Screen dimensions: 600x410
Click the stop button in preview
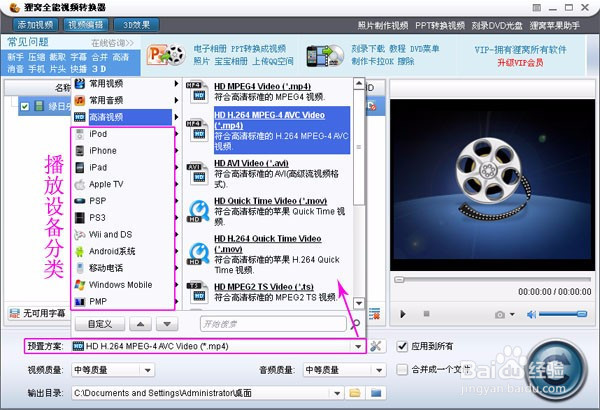click(426, 314)
